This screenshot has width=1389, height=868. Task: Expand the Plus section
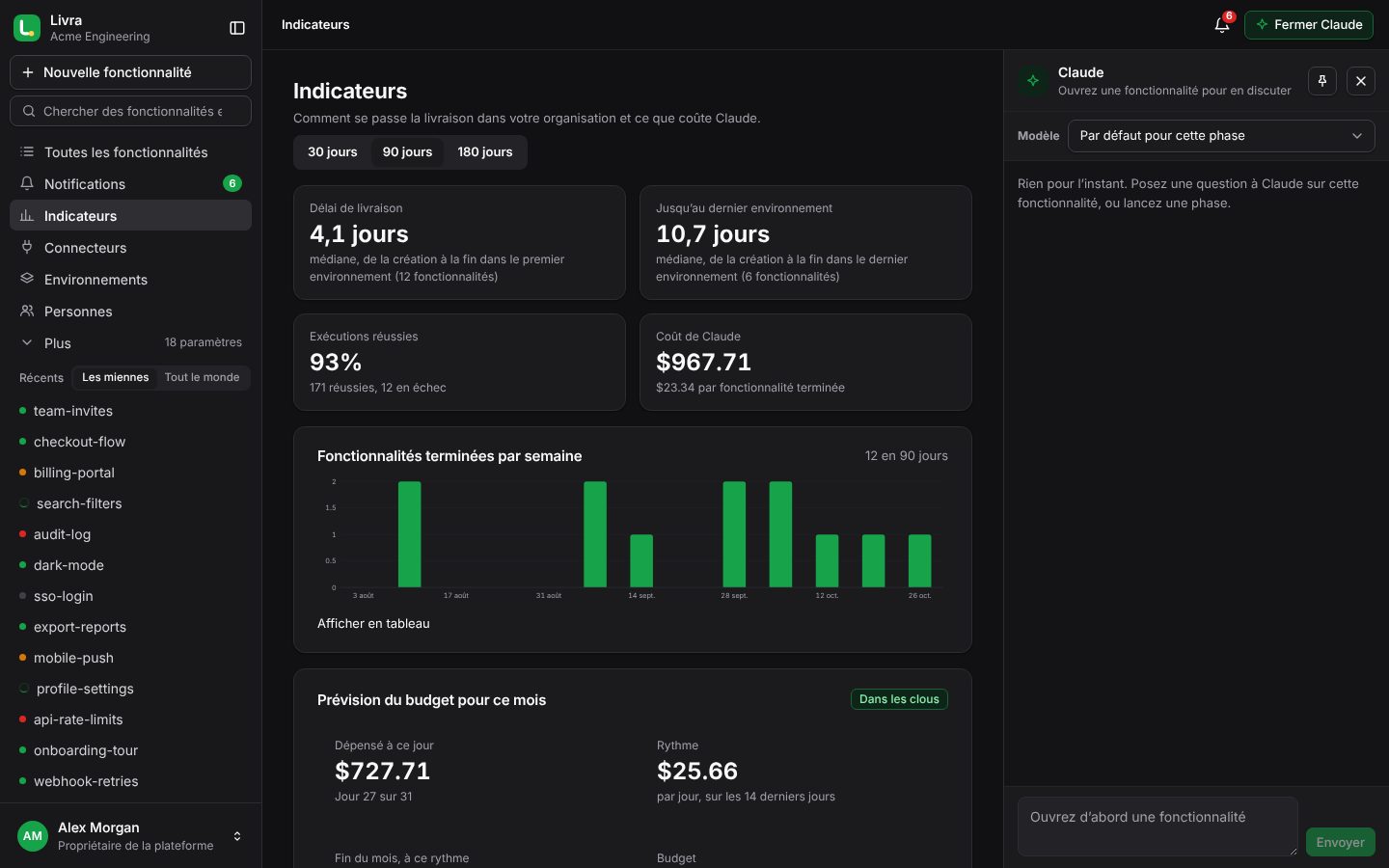[130, 343]
